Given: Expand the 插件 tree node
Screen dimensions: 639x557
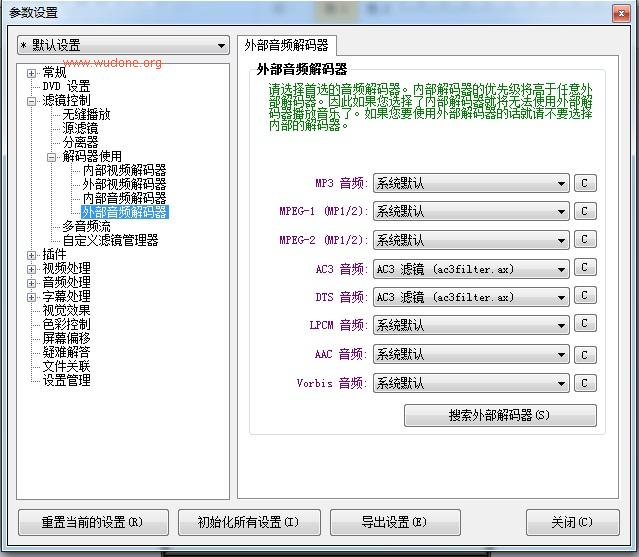Looking at the screenshot, I should click(31, 255).
